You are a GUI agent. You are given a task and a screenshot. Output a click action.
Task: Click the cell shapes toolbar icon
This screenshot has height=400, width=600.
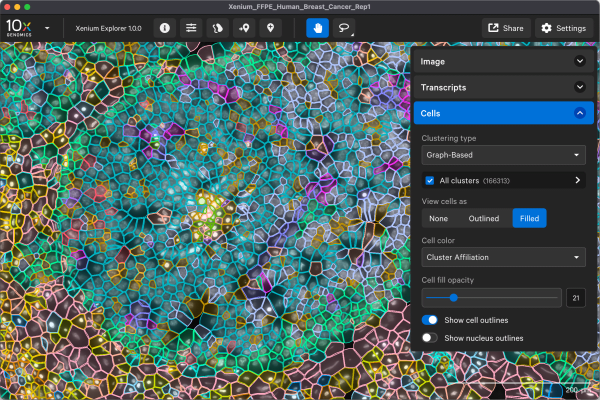(216, 28)
